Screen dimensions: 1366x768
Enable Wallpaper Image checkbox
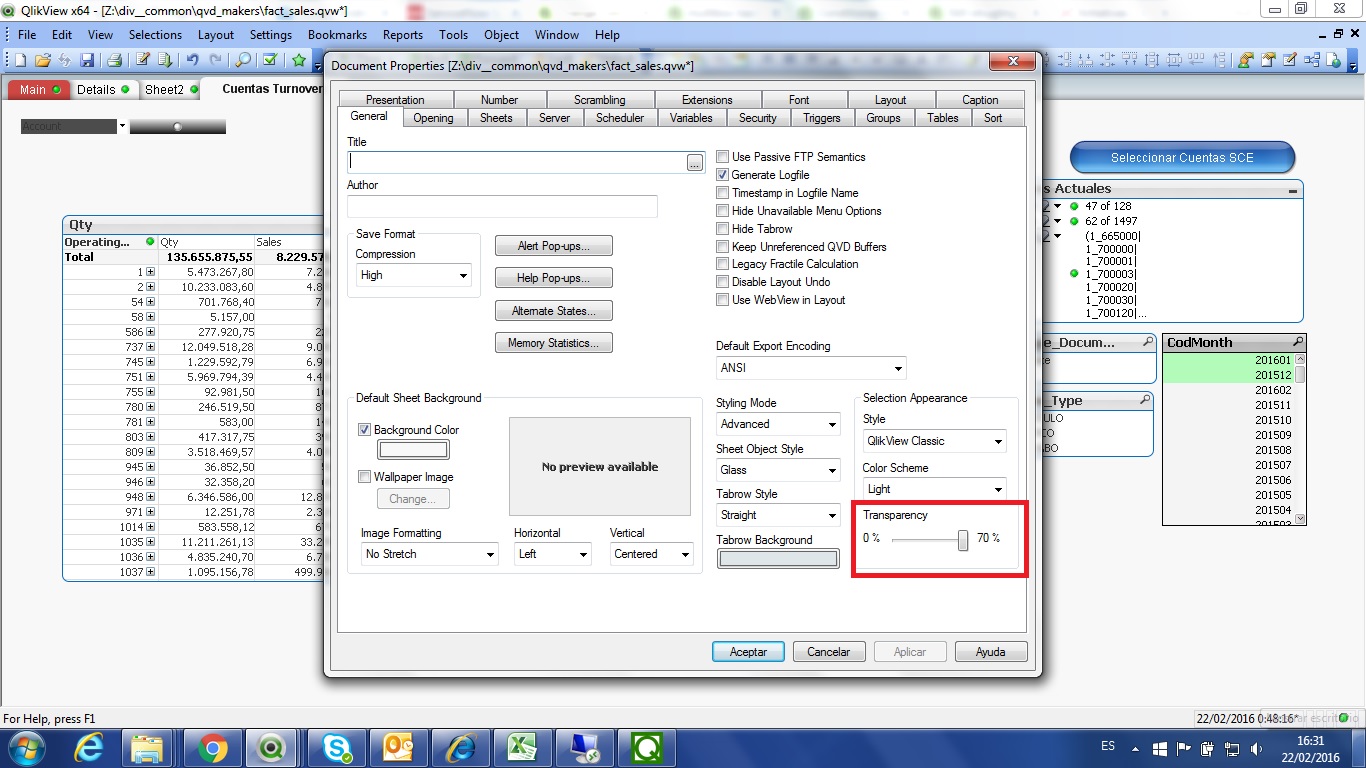pos(365,477)
